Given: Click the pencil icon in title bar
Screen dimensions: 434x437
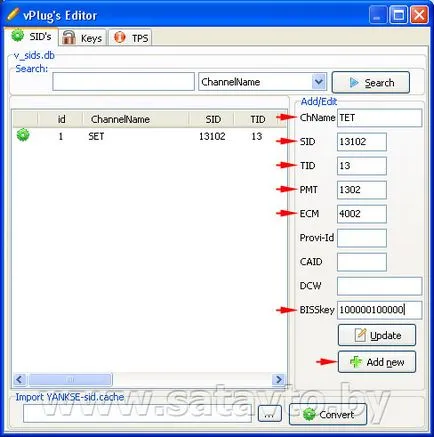Looking at the screenshot, I should [13, 14].
